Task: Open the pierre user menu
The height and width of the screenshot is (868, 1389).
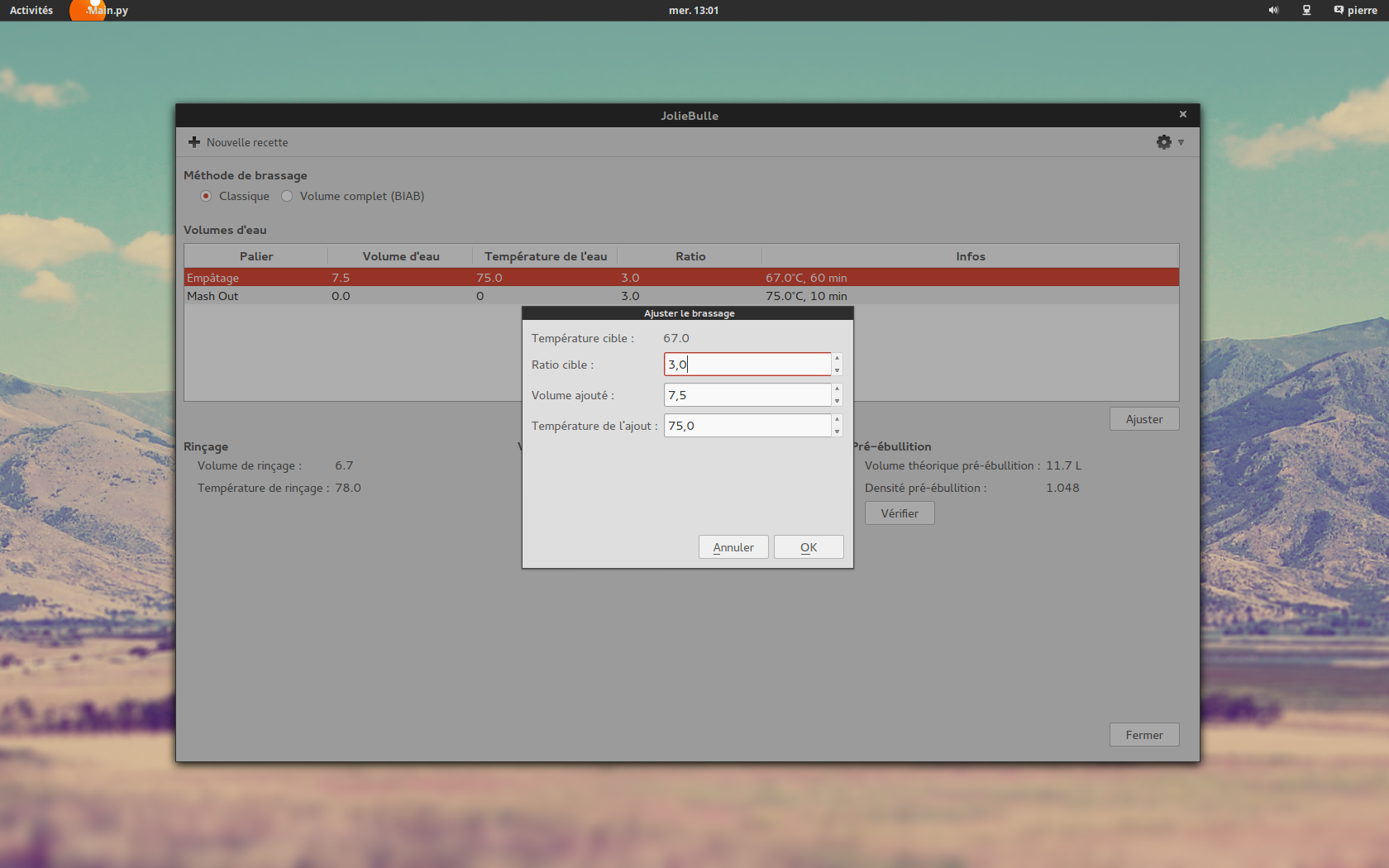Action: click(x=1355, y=10)
